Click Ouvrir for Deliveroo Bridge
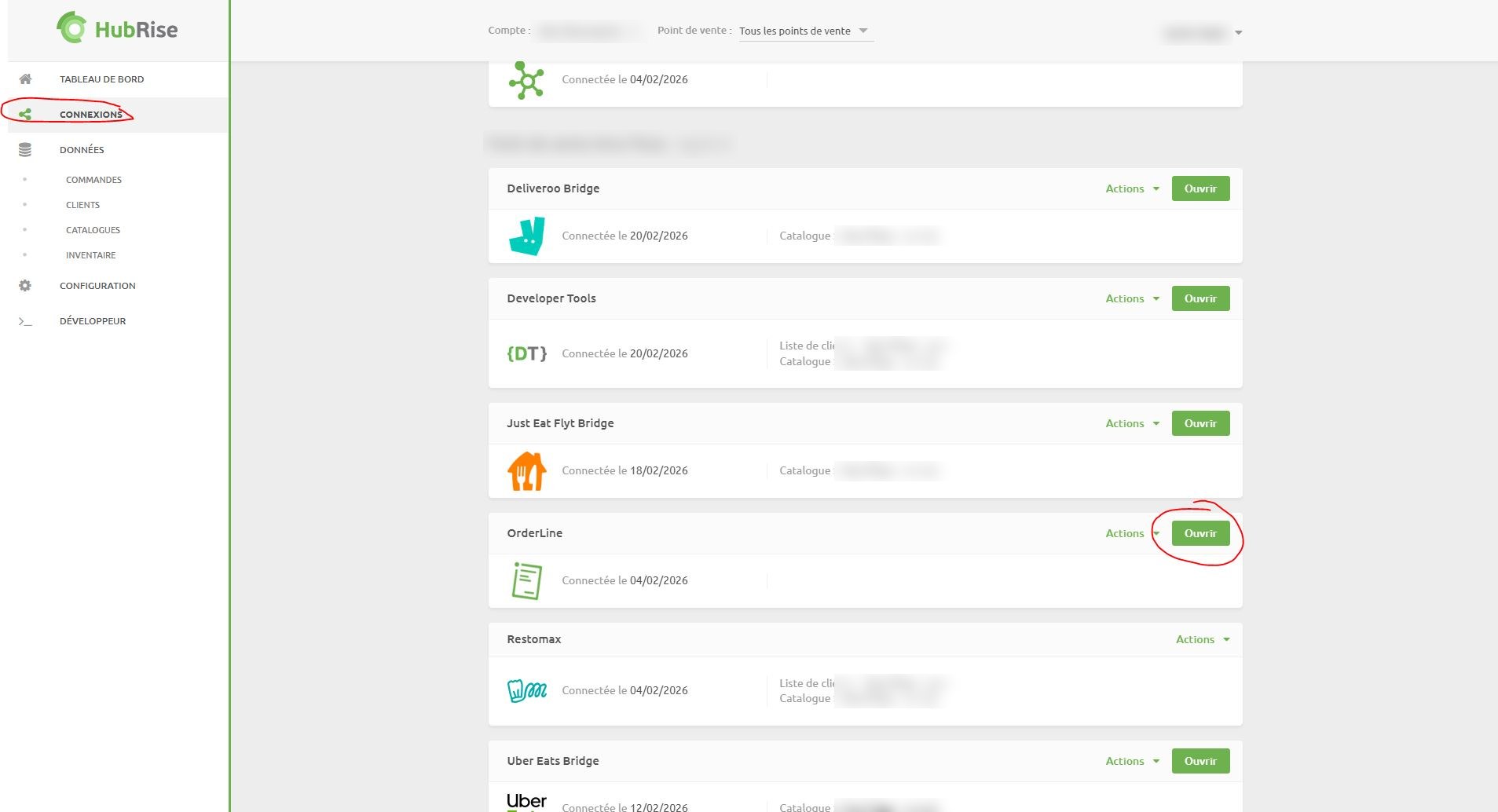This screenshot has height=812, width=1498. [1200, 188]
